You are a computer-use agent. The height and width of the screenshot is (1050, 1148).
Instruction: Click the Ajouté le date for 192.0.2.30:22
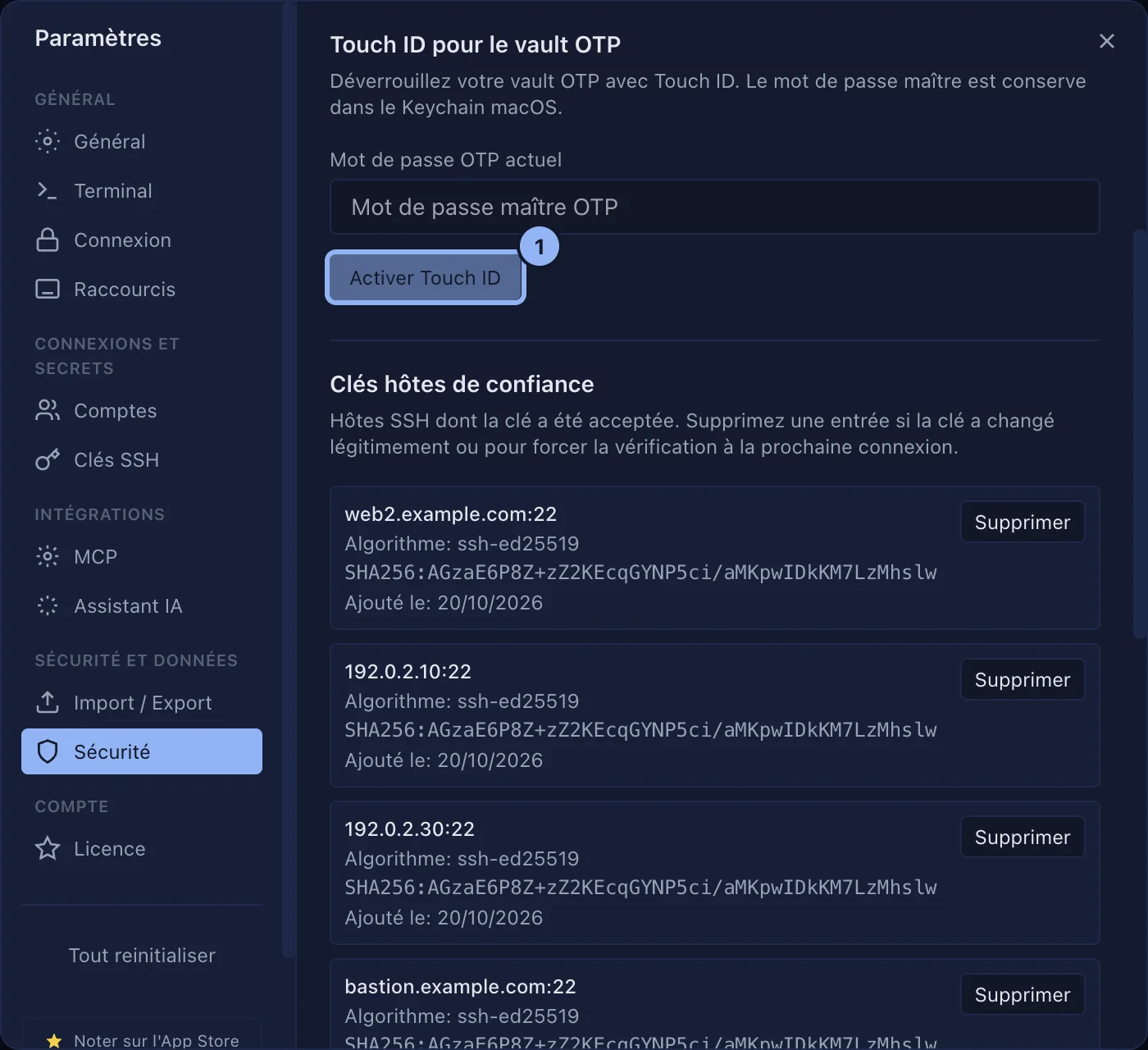444,917
